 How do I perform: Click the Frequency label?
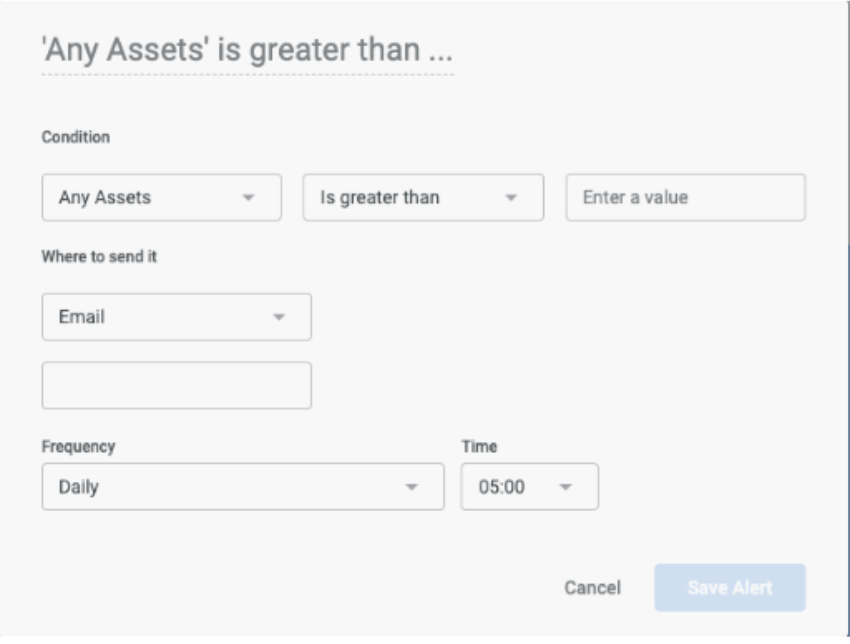[79, 447]
